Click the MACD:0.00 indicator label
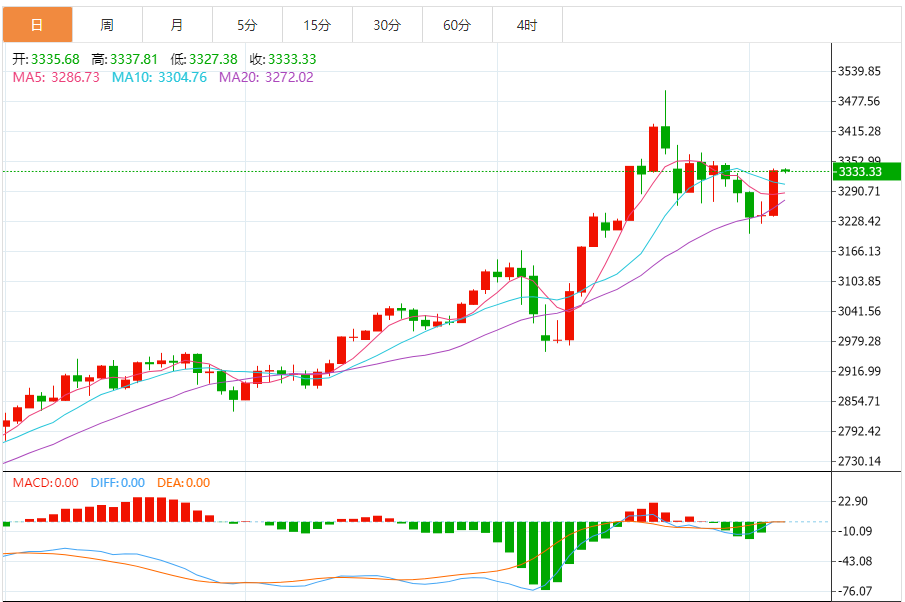905x602 pixels. click(x=46, y=483)
